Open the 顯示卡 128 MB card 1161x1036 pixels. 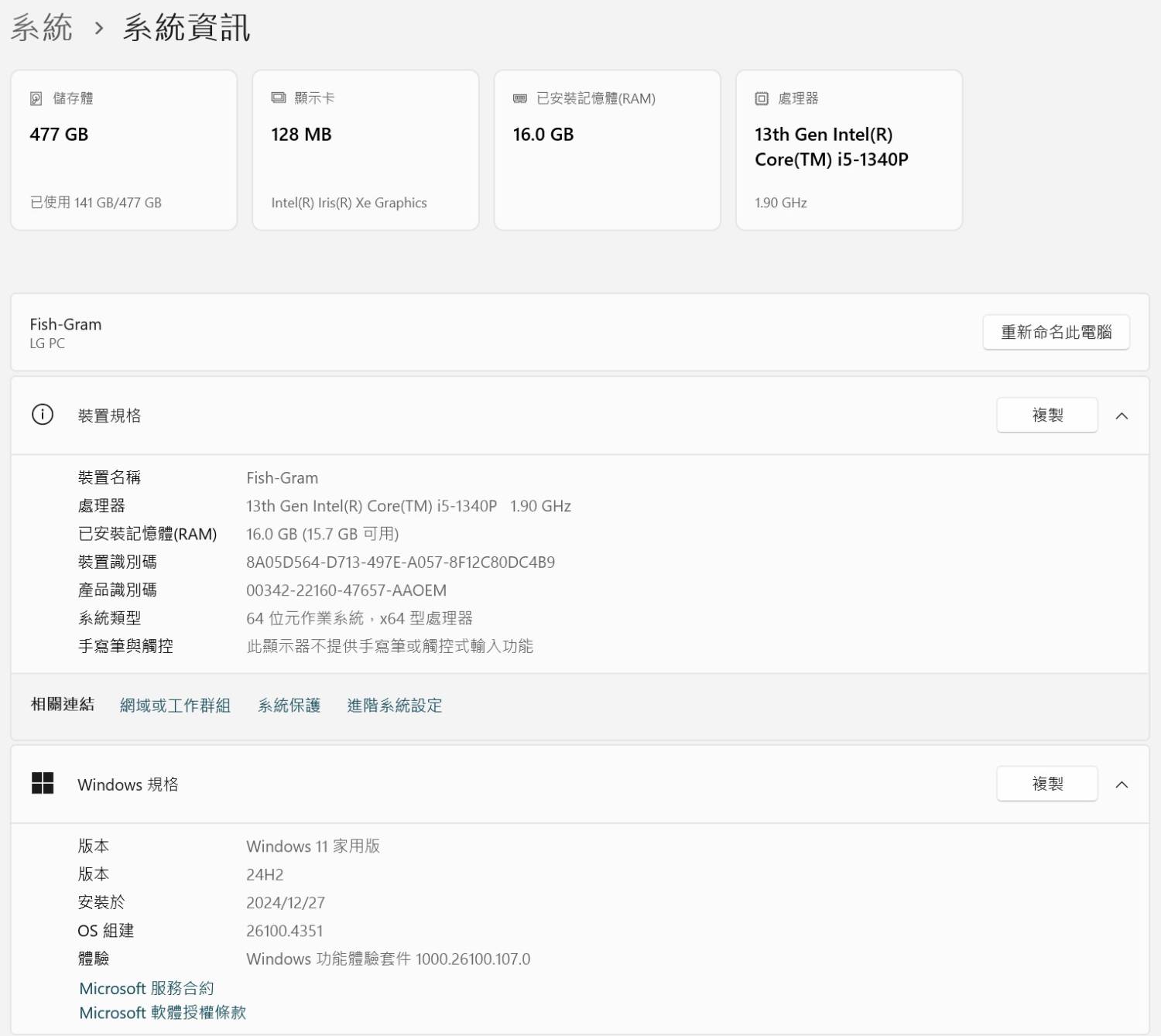point(365,150)
